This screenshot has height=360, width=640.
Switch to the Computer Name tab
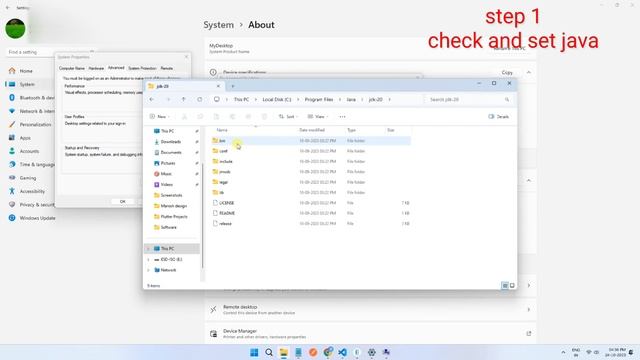pos(72,68)
